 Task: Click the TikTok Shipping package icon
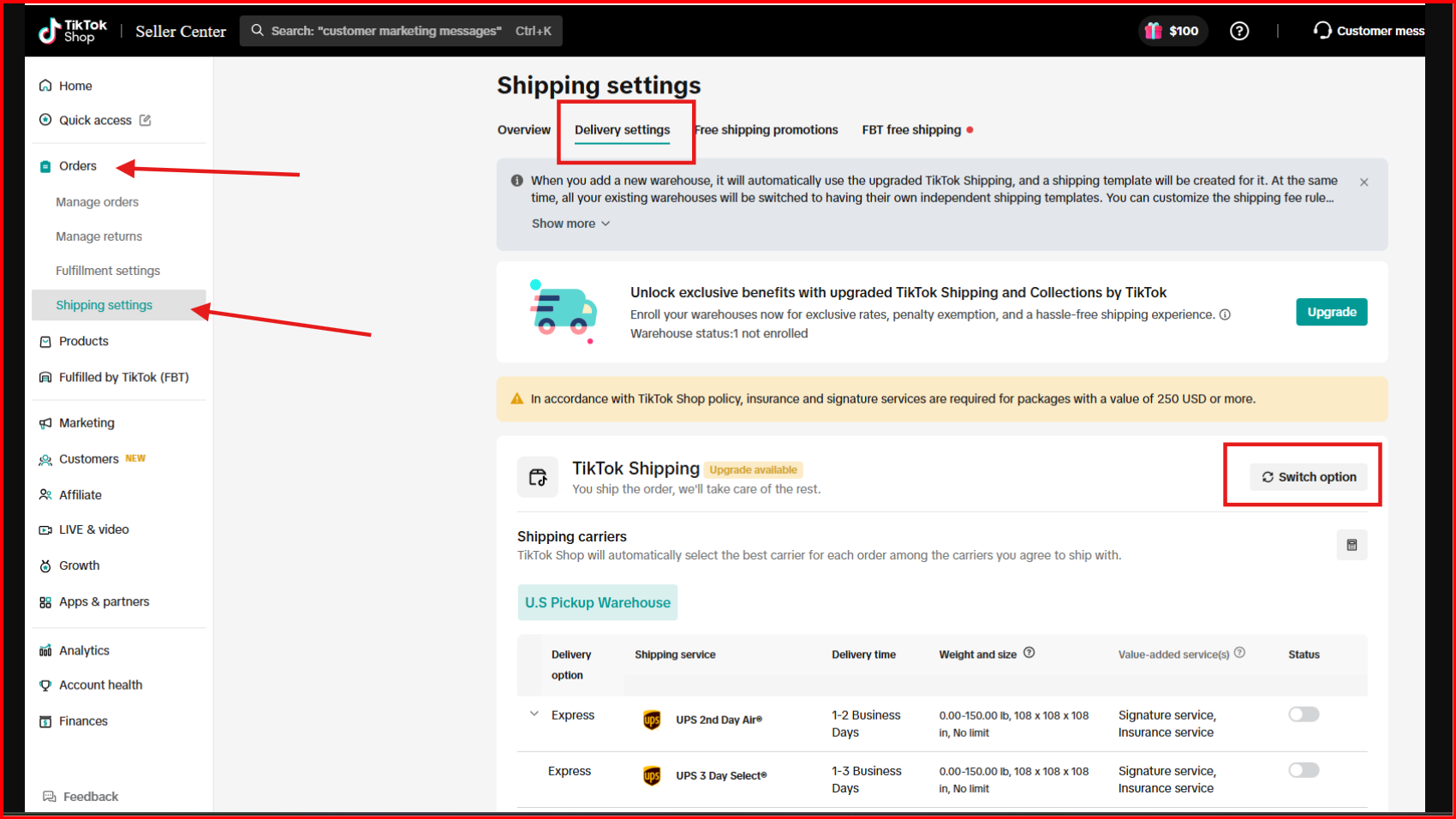(x=538, y=477)
